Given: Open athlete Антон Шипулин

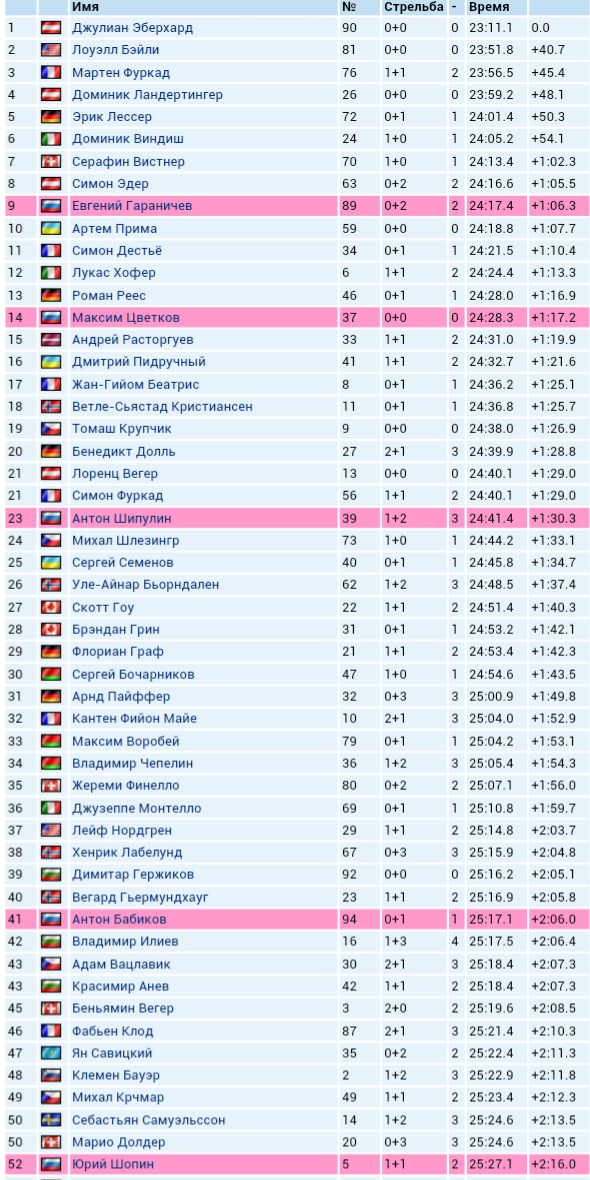Looking at the screenshot, I should point(122,519).
